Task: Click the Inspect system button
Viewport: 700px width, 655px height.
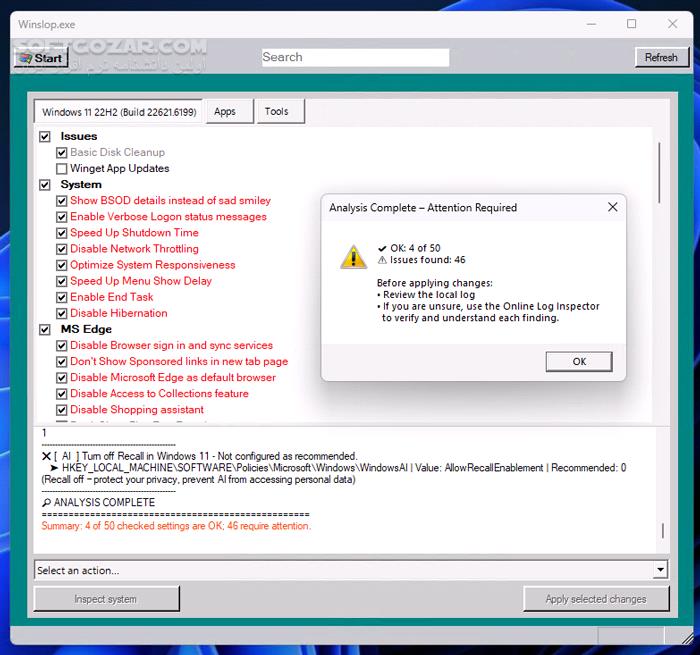Action: pos(106,599)
